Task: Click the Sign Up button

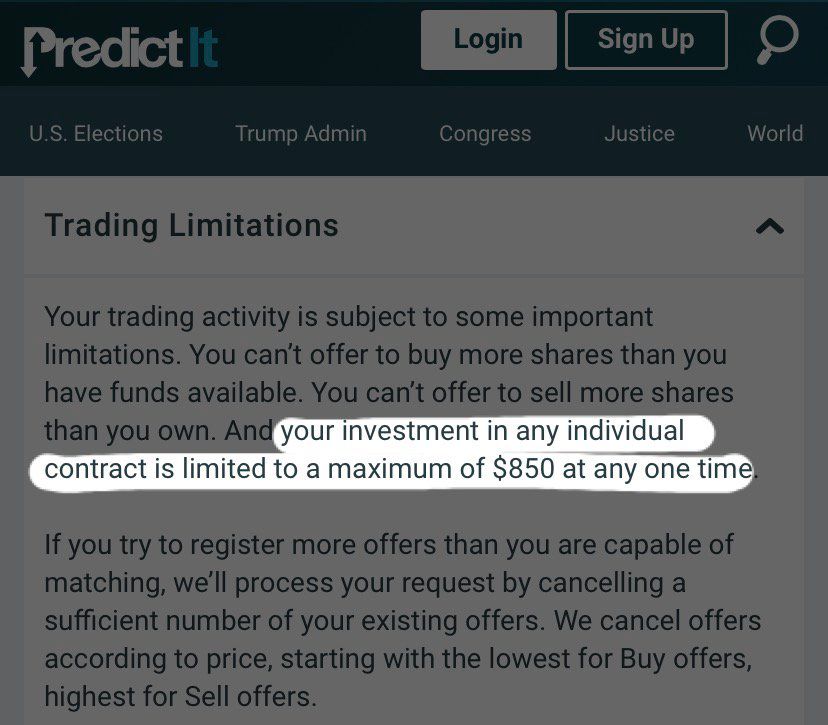Action: click(x=645, y=40)
